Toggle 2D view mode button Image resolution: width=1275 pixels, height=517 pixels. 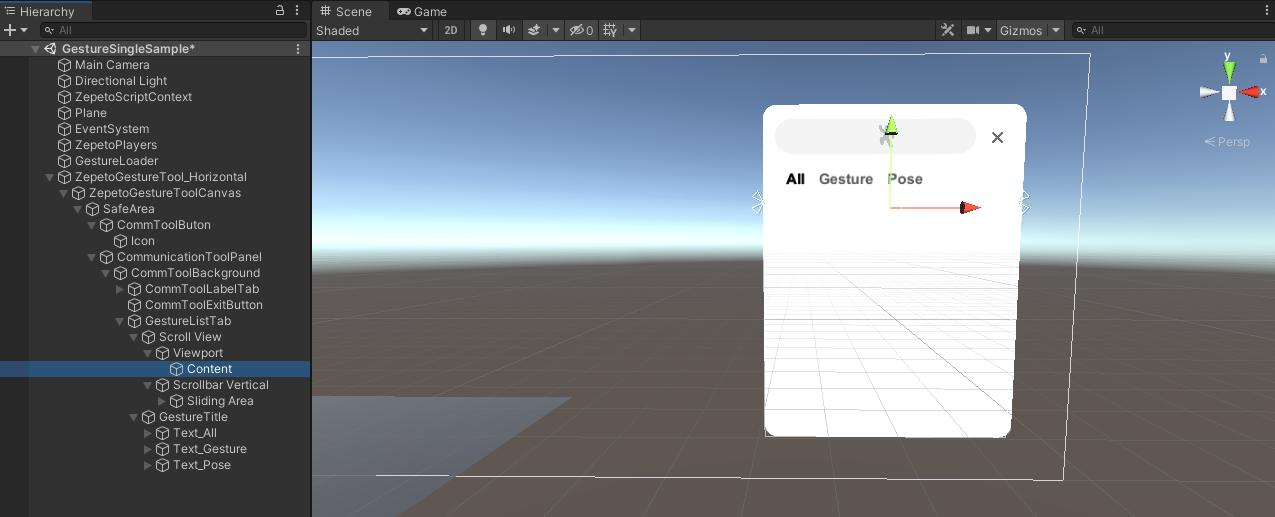click(451, 30)
